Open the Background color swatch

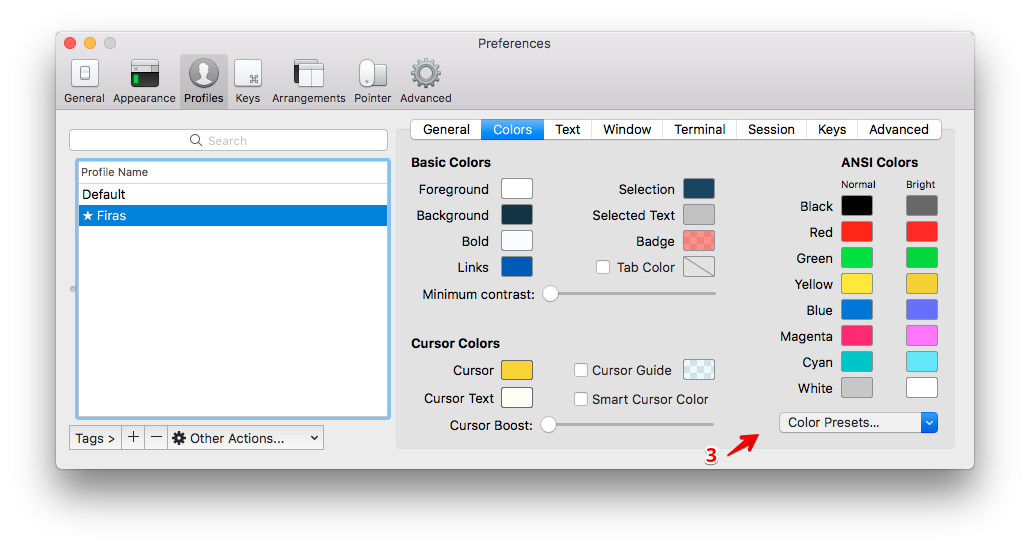point(517,215)
